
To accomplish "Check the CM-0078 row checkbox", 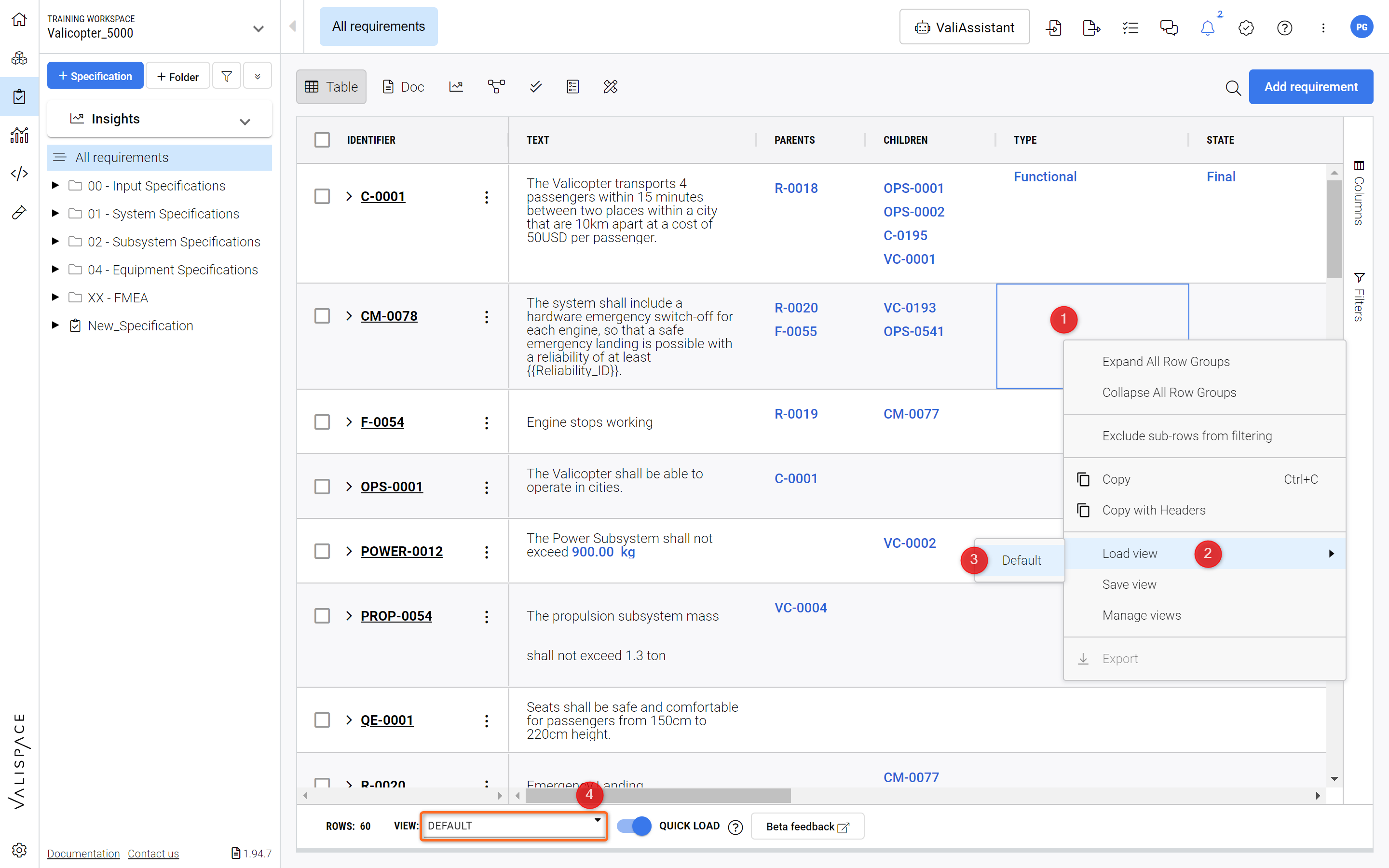I will (322, 316).
